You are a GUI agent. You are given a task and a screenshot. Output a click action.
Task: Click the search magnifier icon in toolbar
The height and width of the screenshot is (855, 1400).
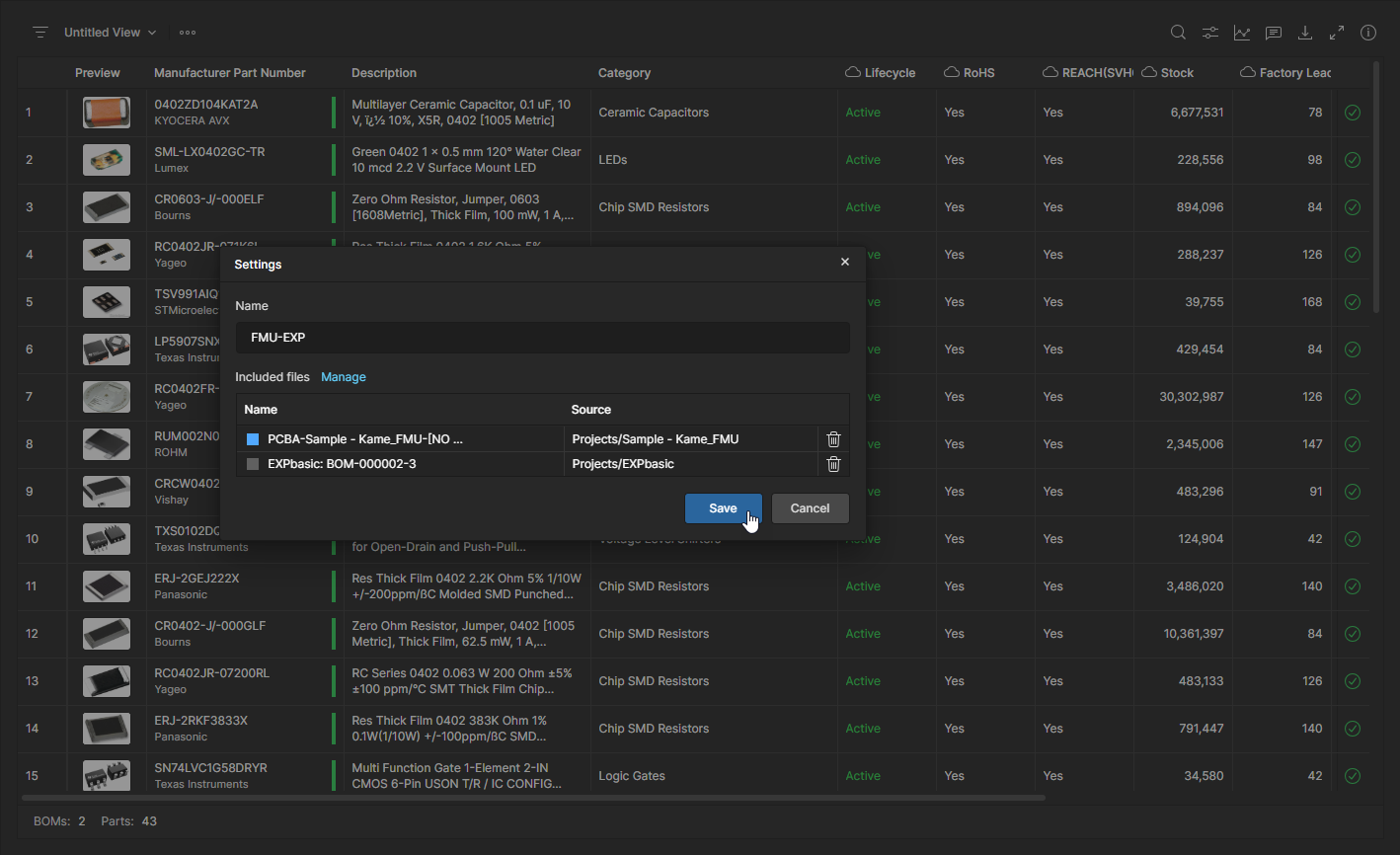click(1178, 33)
